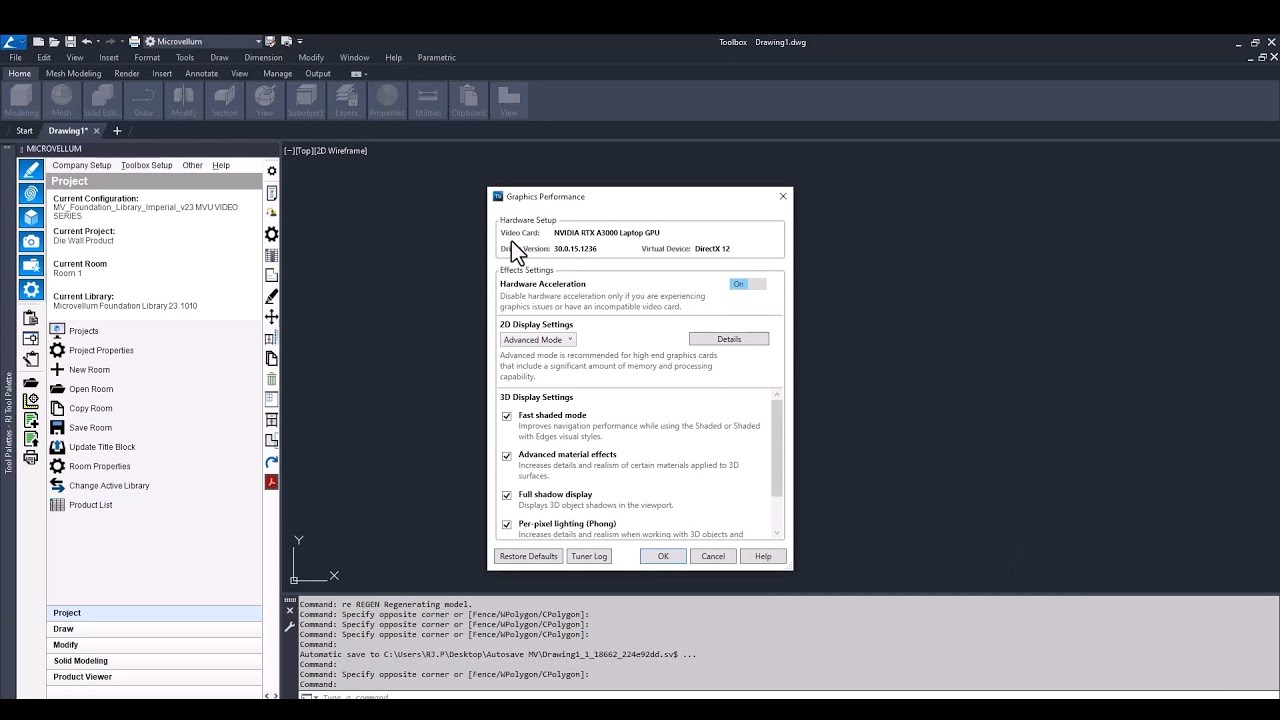Expand the Modeling ribbon panel
The image size is (1280, 720).
[22, 100]
